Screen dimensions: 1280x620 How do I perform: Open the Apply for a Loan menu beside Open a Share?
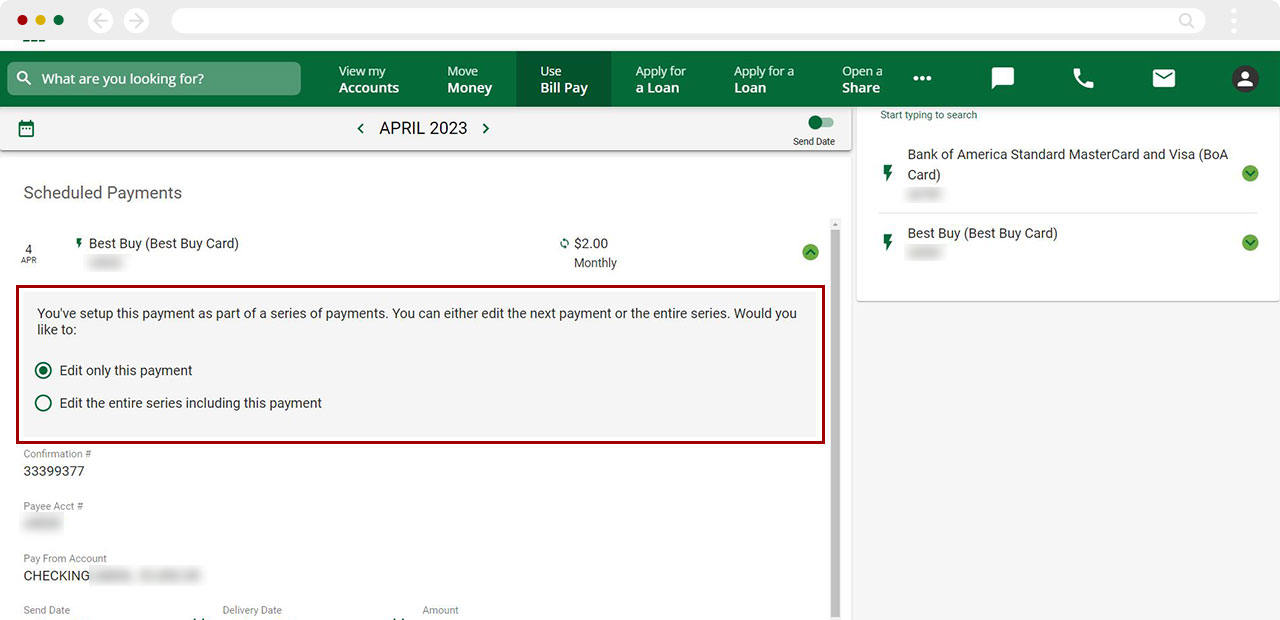(764, 79)
